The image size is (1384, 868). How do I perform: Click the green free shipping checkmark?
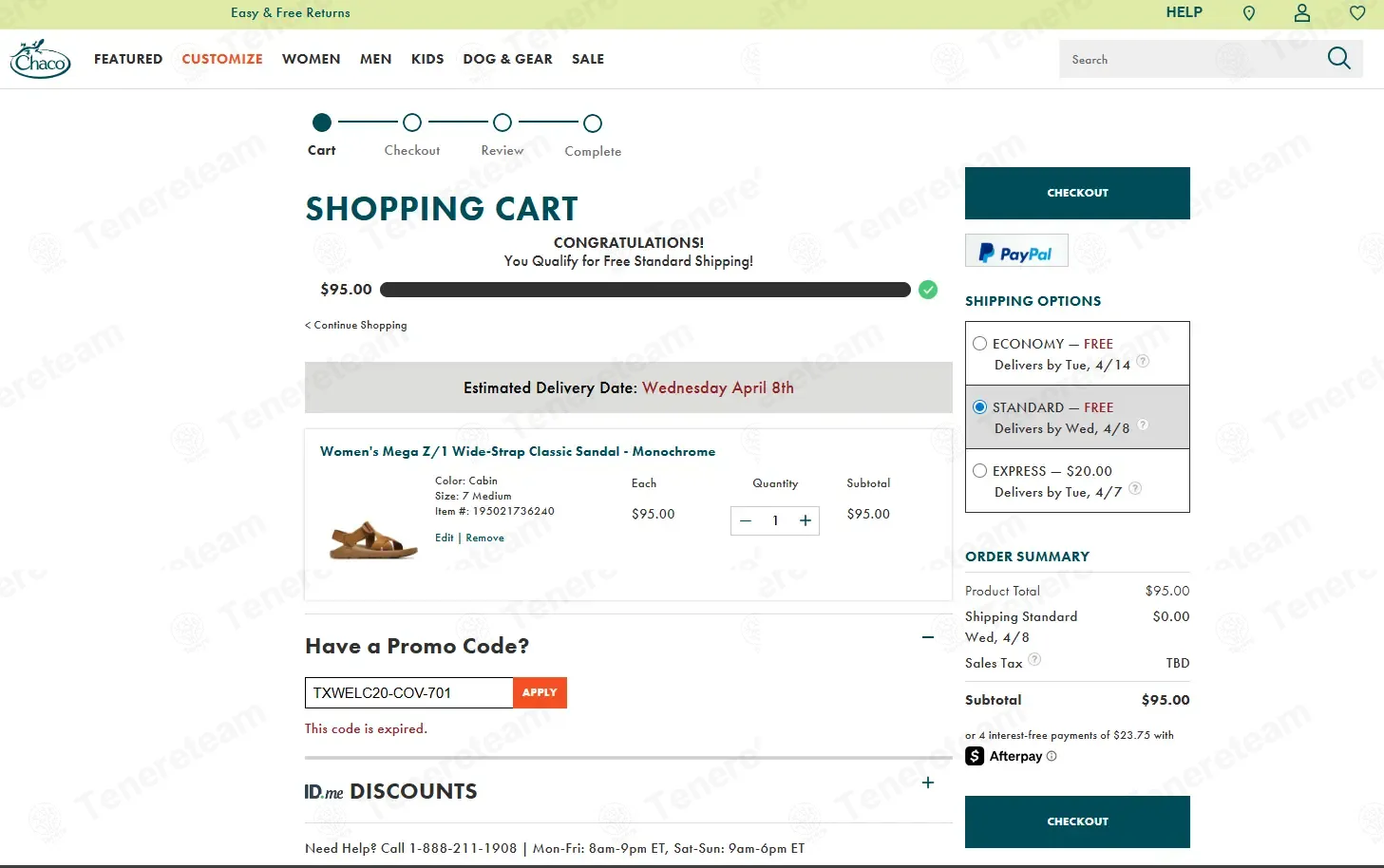click(x=928, y=290)
